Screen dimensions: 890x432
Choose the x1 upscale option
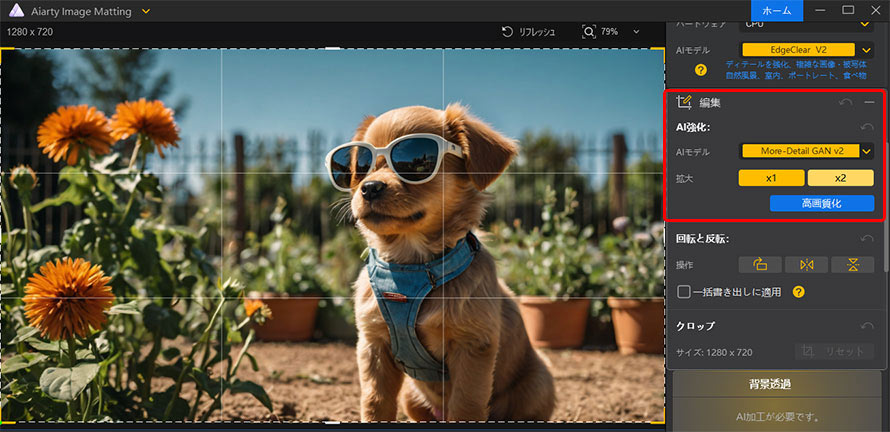pyautogui.click(x=771, y=178)
